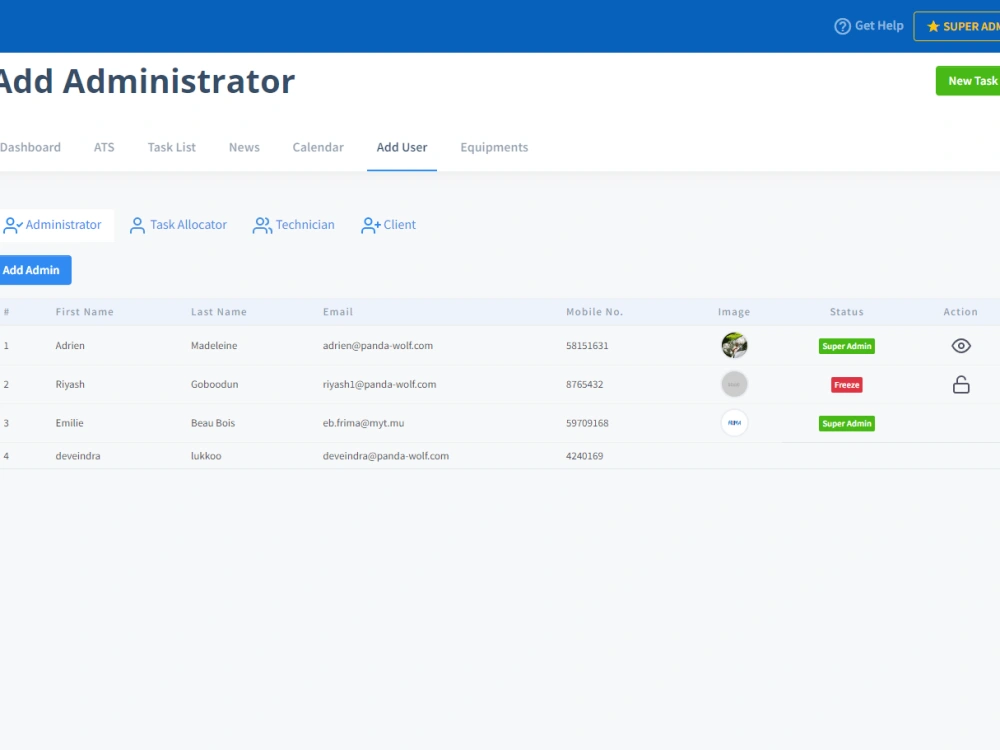This screenshot has height=750, width=1000.
Task: Click first name Adrien cell
Action: [x=70, y=346]
